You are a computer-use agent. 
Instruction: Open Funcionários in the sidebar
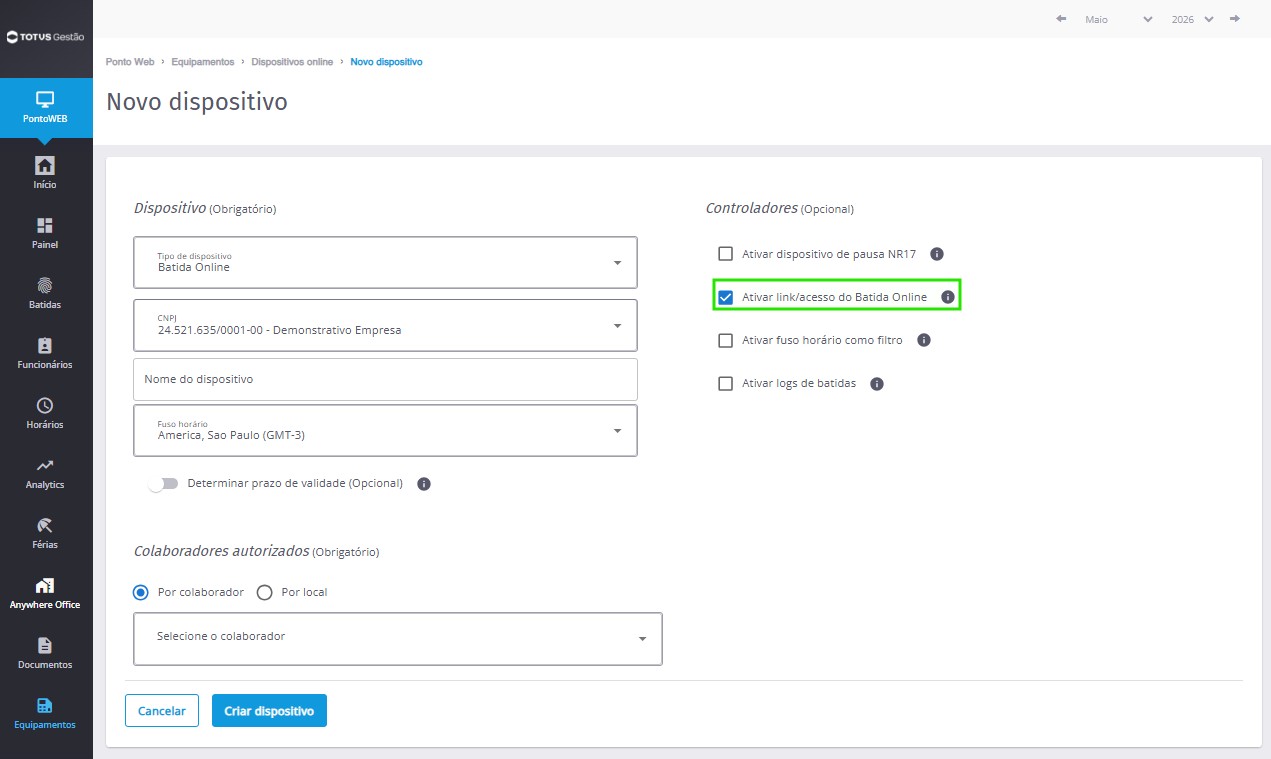click(x=45, y=352)
